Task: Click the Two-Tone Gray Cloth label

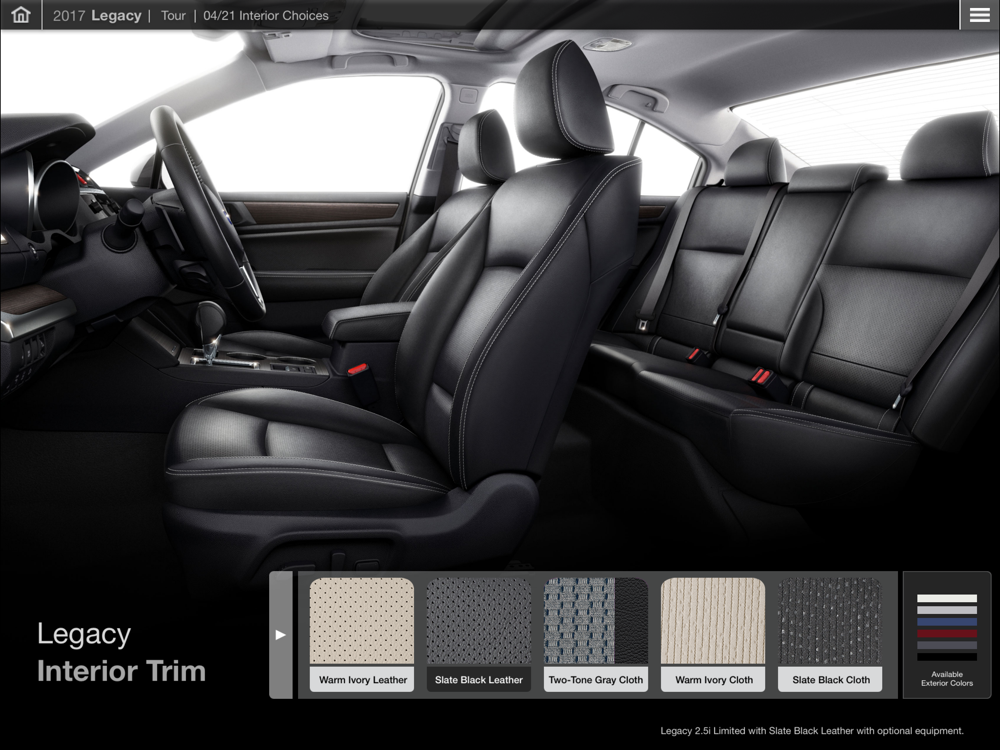Action: pos(596,680)
